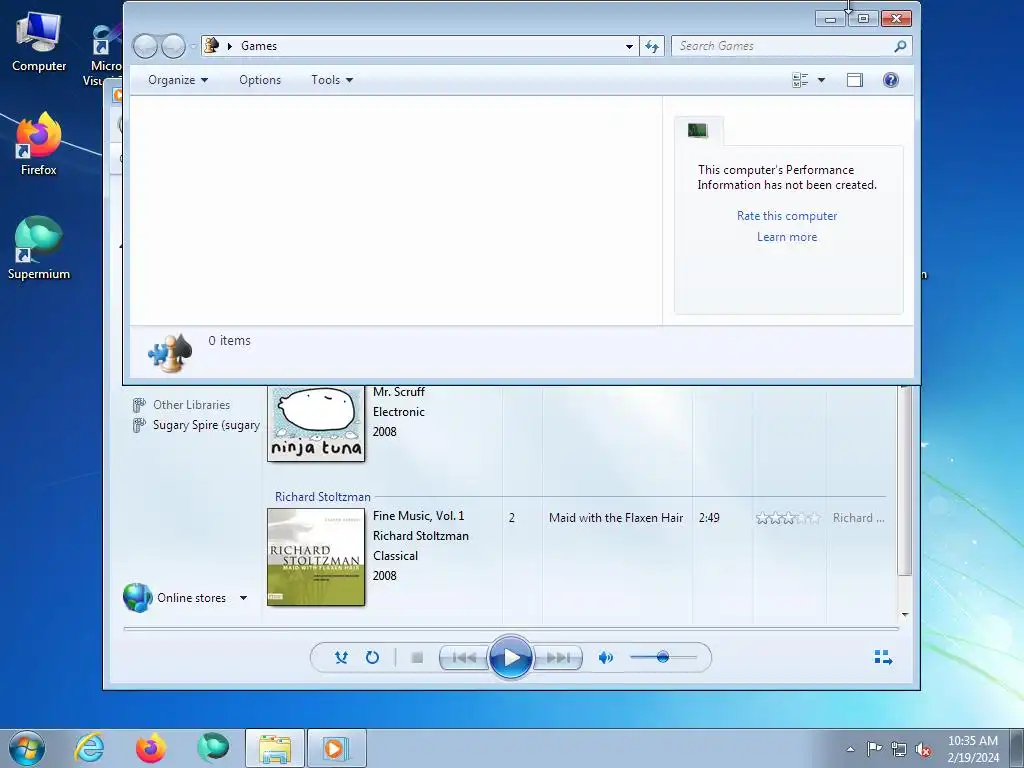The image size is (1024, 768).
Task: Expand the view options dropdown arrow
Action: 822,80
